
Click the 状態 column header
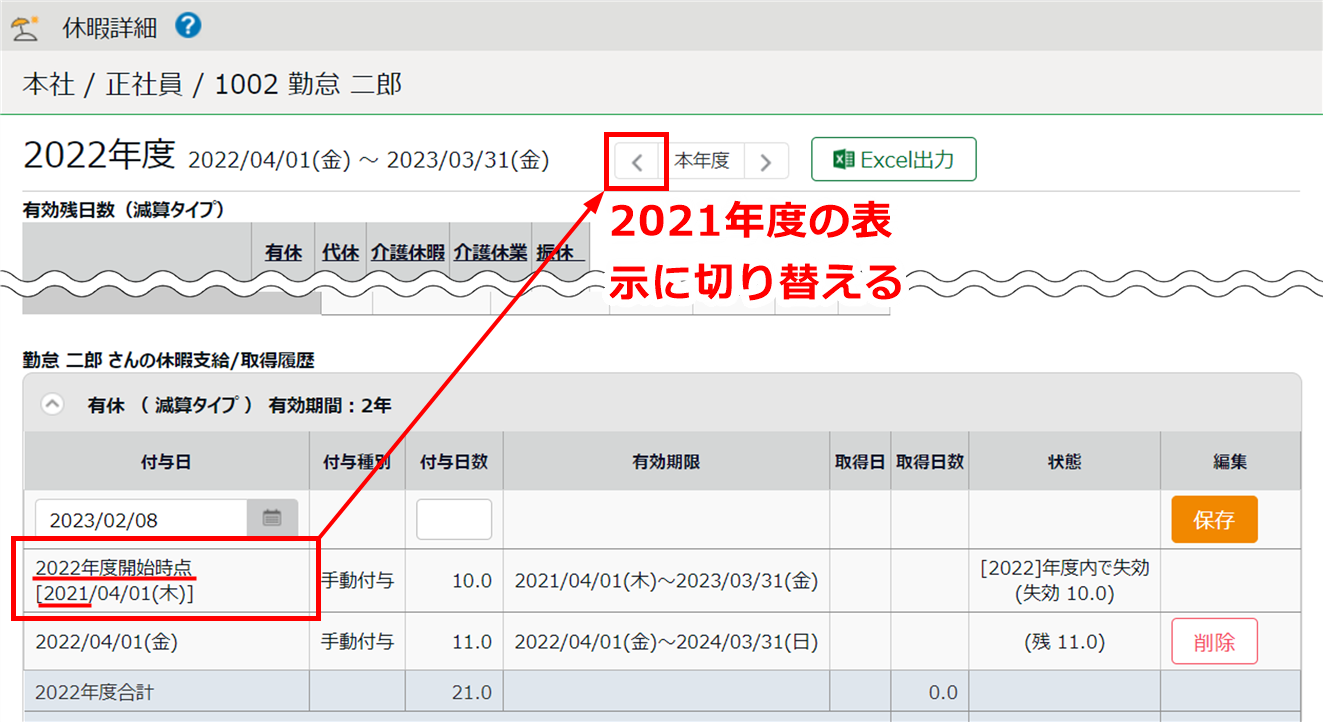[1064, 462]
